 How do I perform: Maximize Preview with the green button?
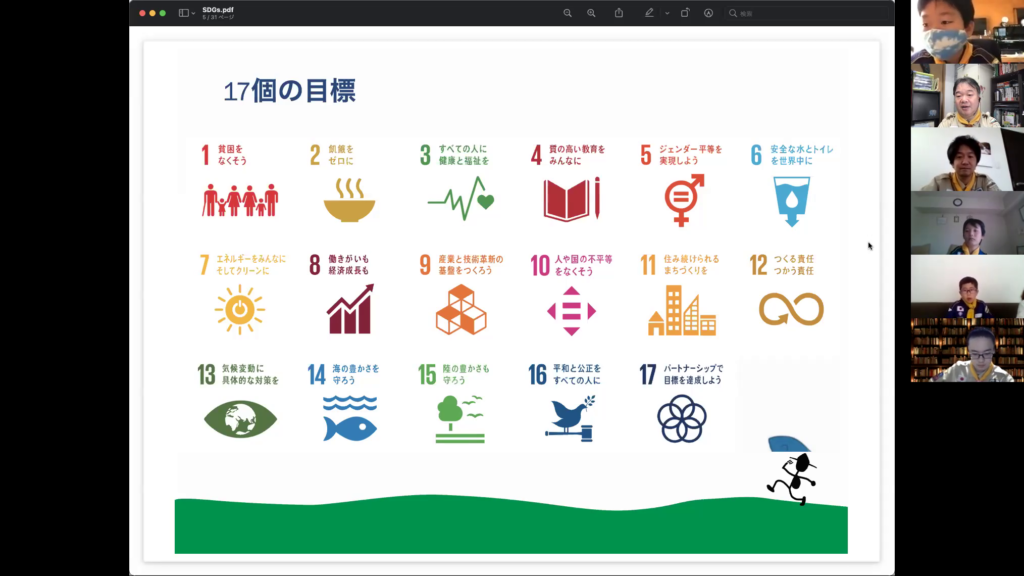tap(163, 13)
